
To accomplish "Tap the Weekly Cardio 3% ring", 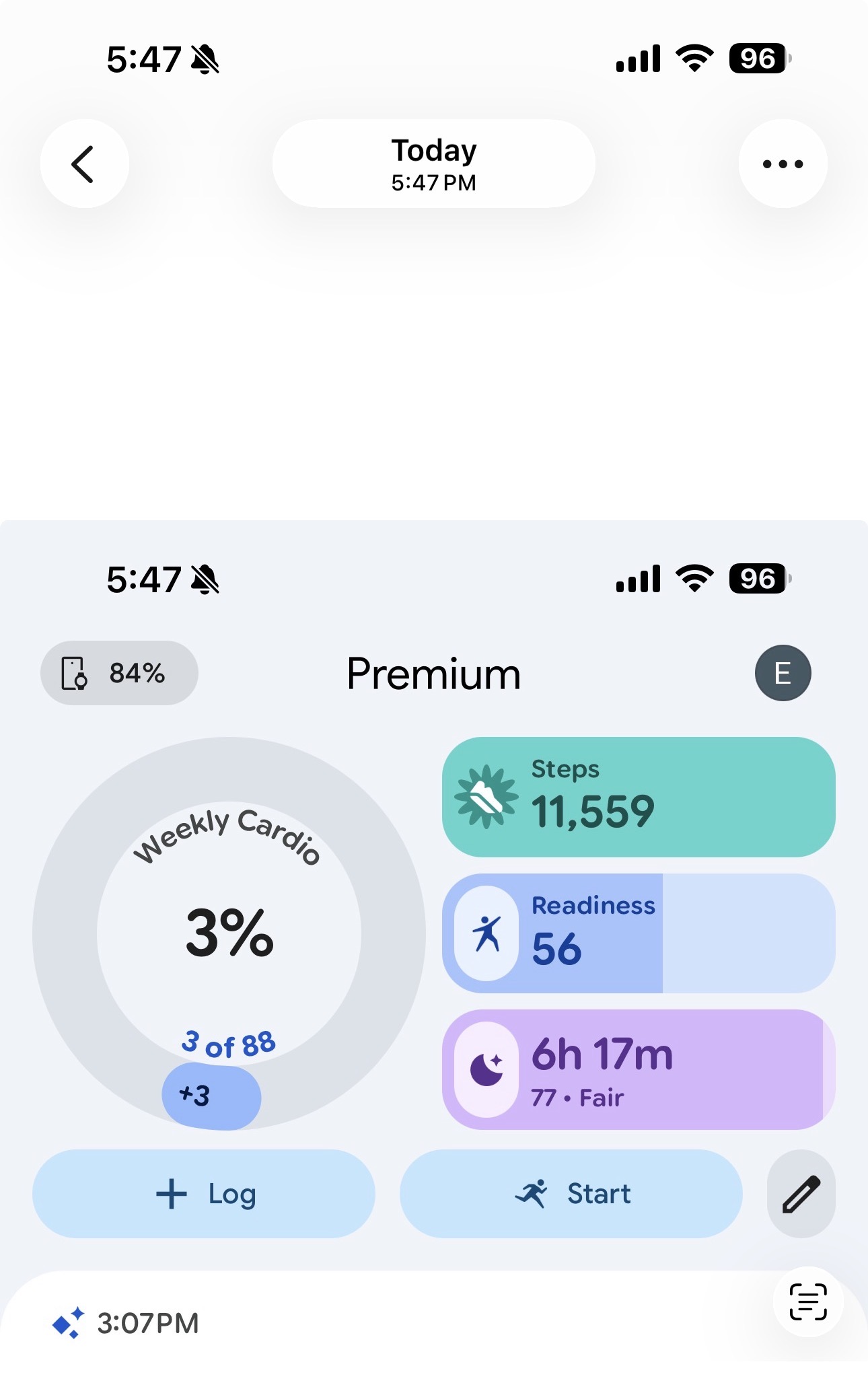I will (229, 933).
